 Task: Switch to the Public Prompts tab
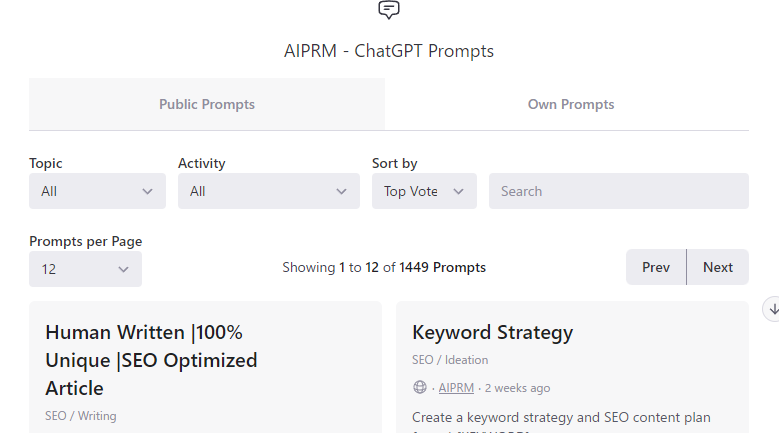pyautogui.click(x=207, y=104)
